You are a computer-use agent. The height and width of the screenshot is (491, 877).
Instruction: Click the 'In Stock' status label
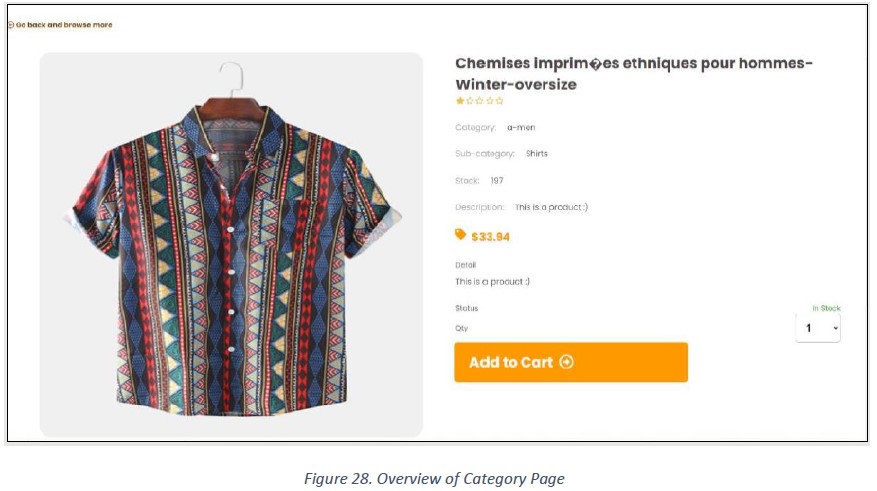point(827,308)
